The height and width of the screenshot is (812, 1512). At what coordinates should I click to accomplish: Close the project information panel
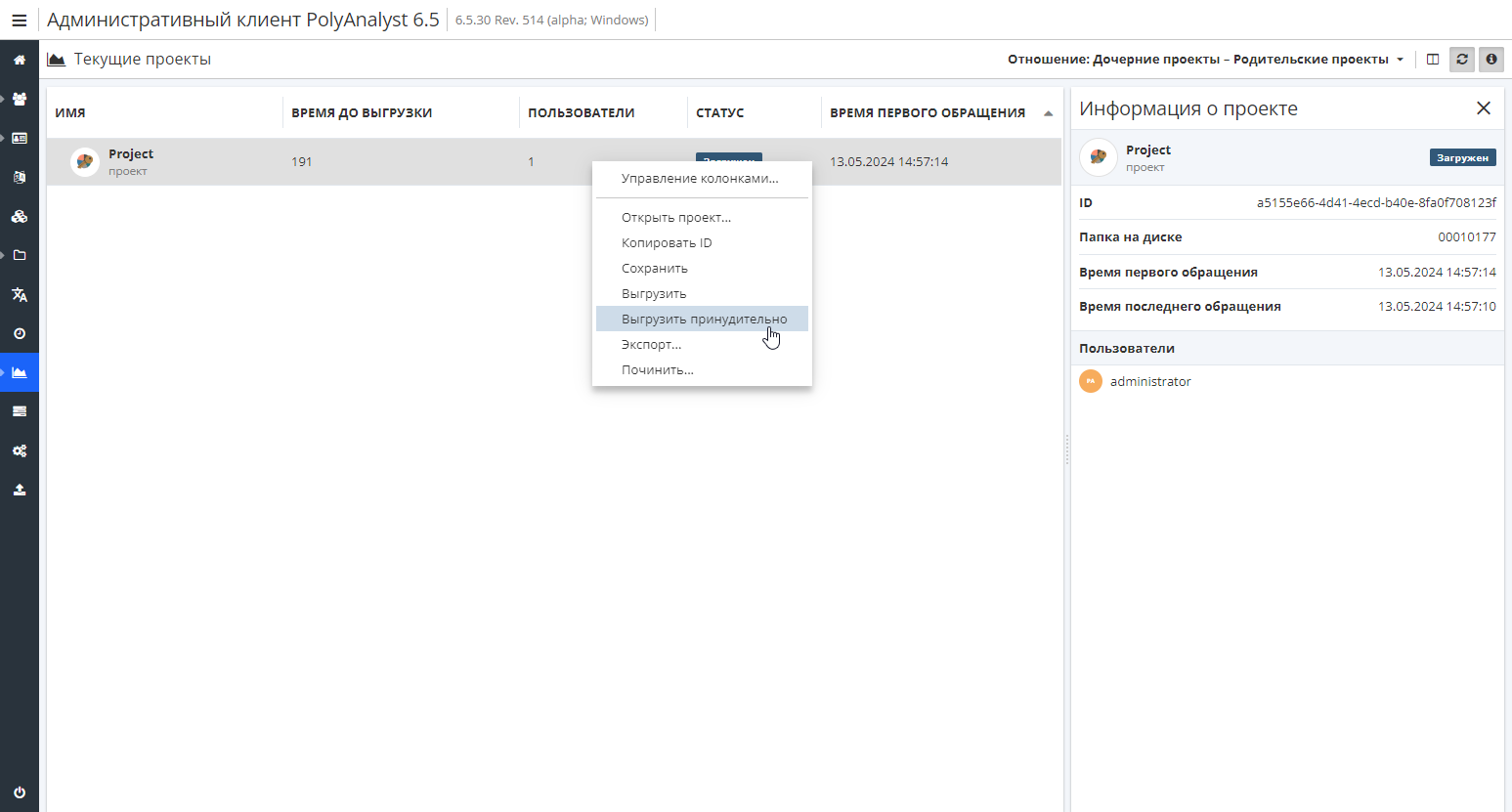(1484, 108)
